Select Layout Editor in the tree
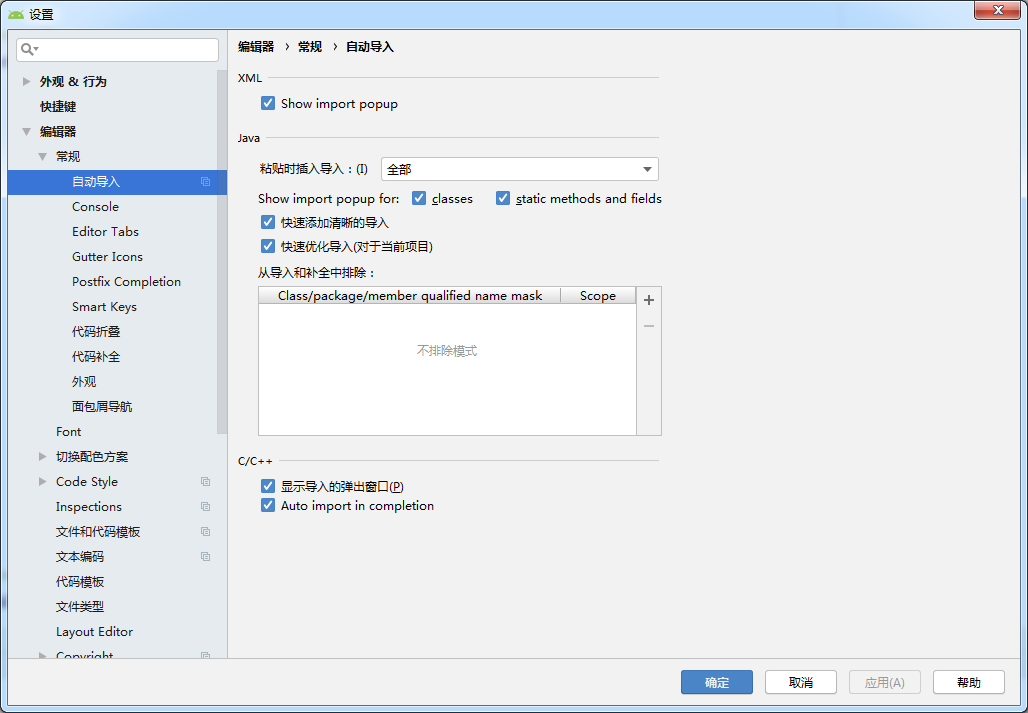Screen dimensions: 1028x713 tap(94, 631)
